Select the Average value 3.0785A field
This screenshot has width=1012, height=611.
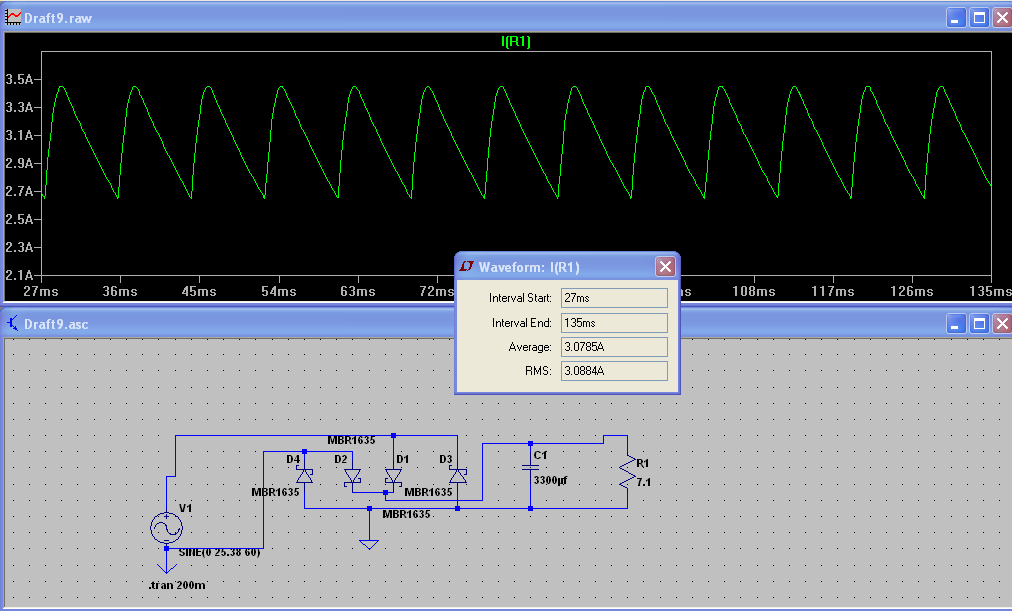[x=614, y=346]
